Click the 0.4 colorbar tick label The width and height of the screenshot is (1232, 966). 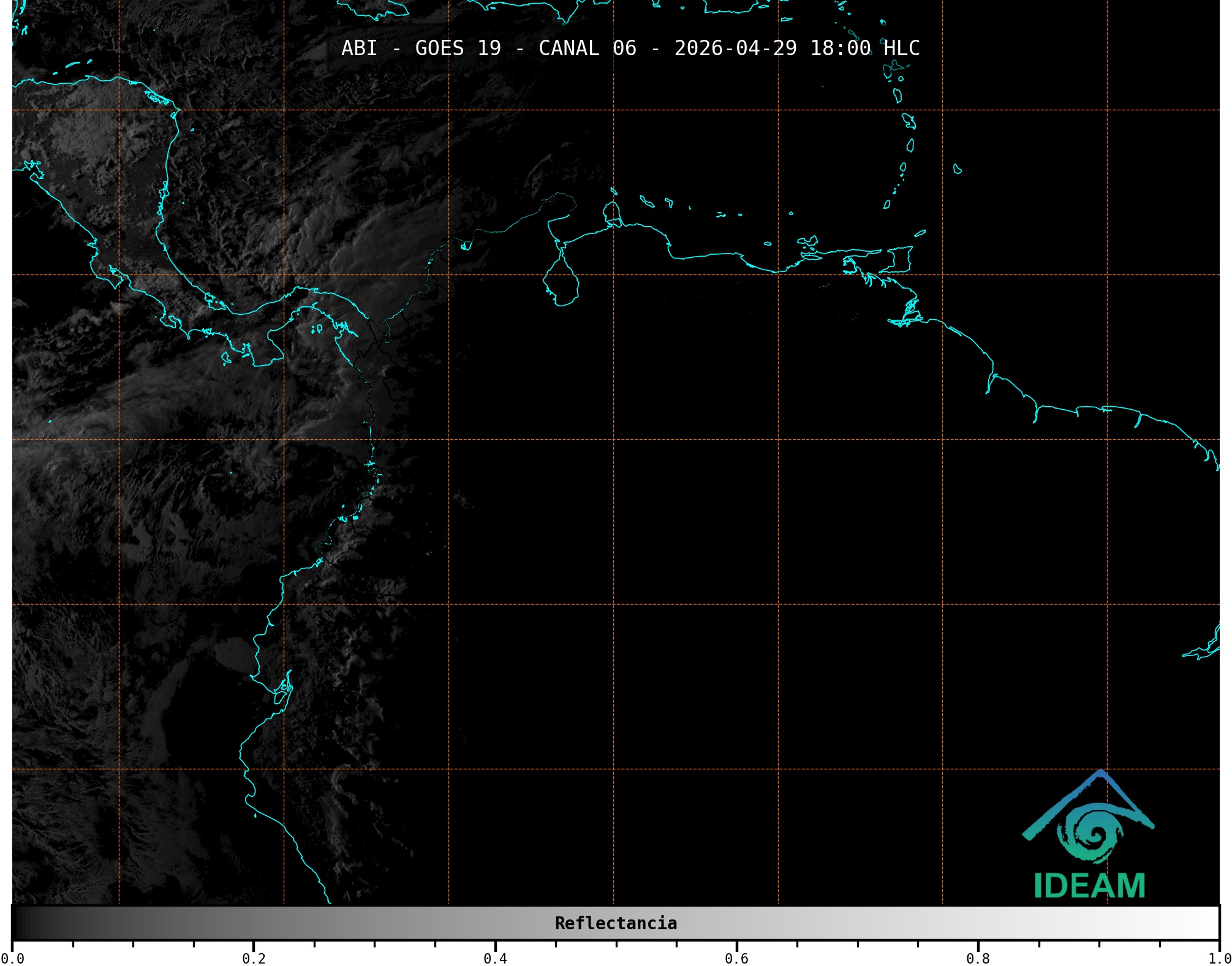pos(495,958)
